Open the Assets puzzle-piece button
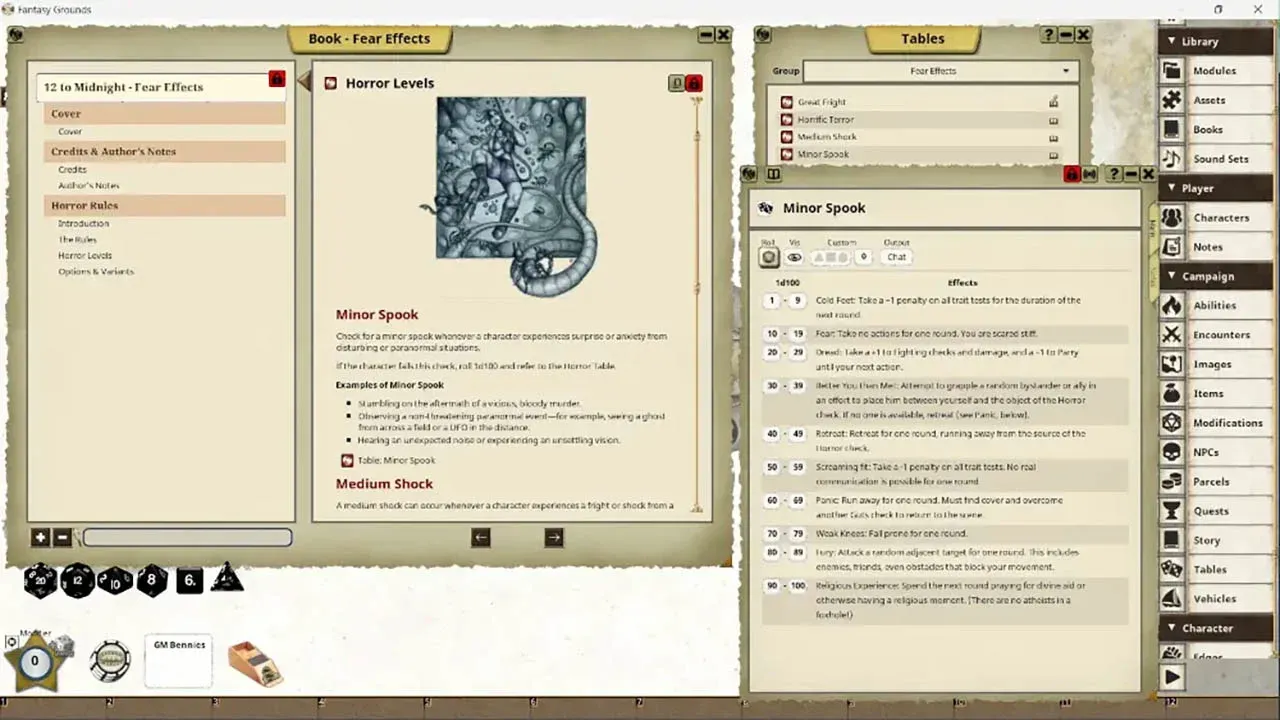The image size is (1280, 720). 1171,100
